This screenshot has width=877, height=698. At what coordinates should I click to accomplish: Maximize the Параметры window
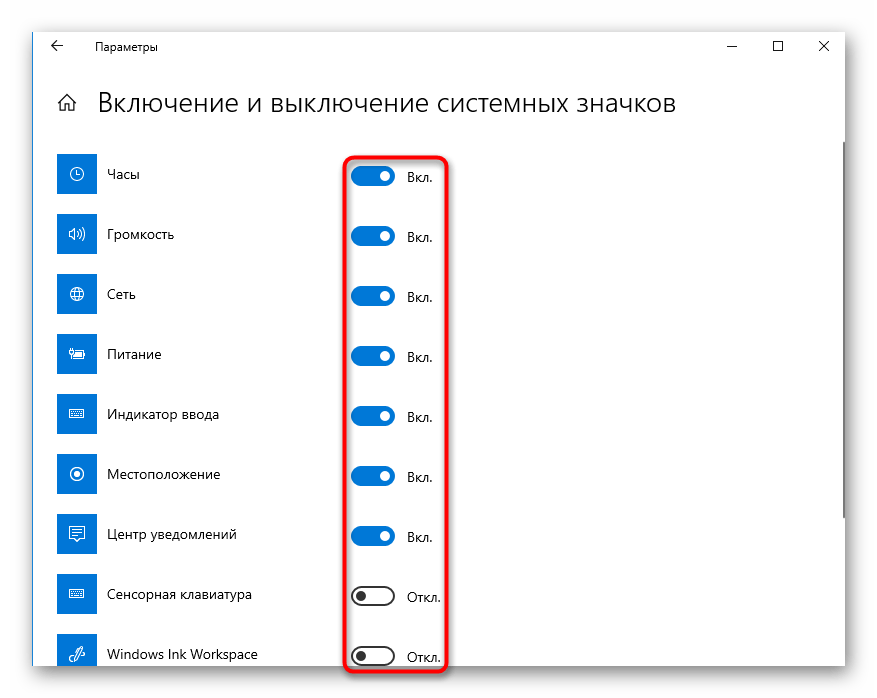point(777,46)
